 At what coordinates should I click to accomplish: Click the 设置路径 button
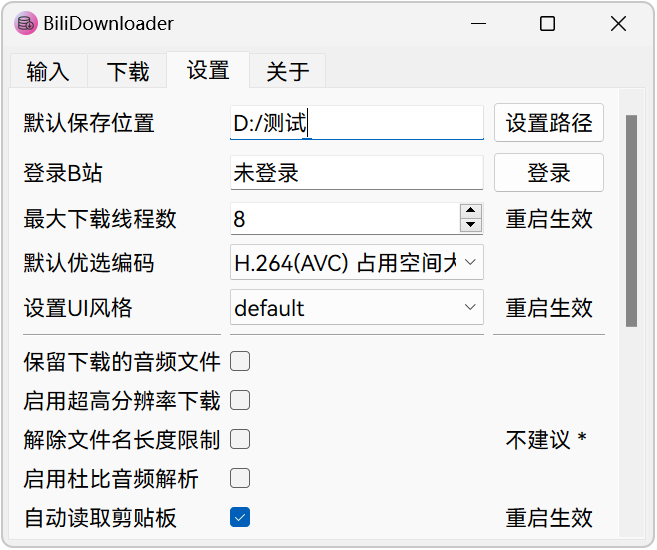pos(548,123)
